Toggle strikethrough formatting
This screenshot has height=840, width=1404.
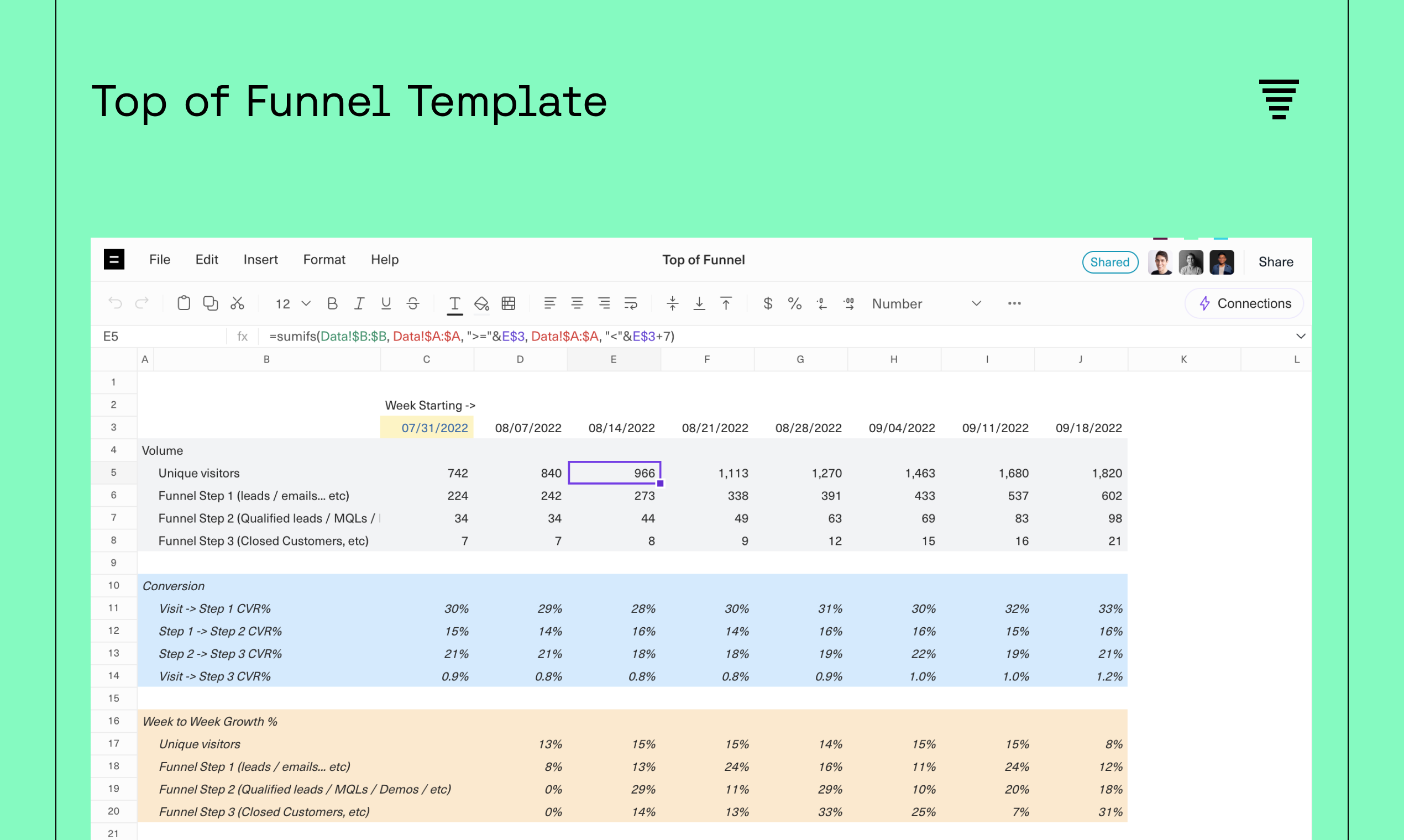[x=413, y=303]
